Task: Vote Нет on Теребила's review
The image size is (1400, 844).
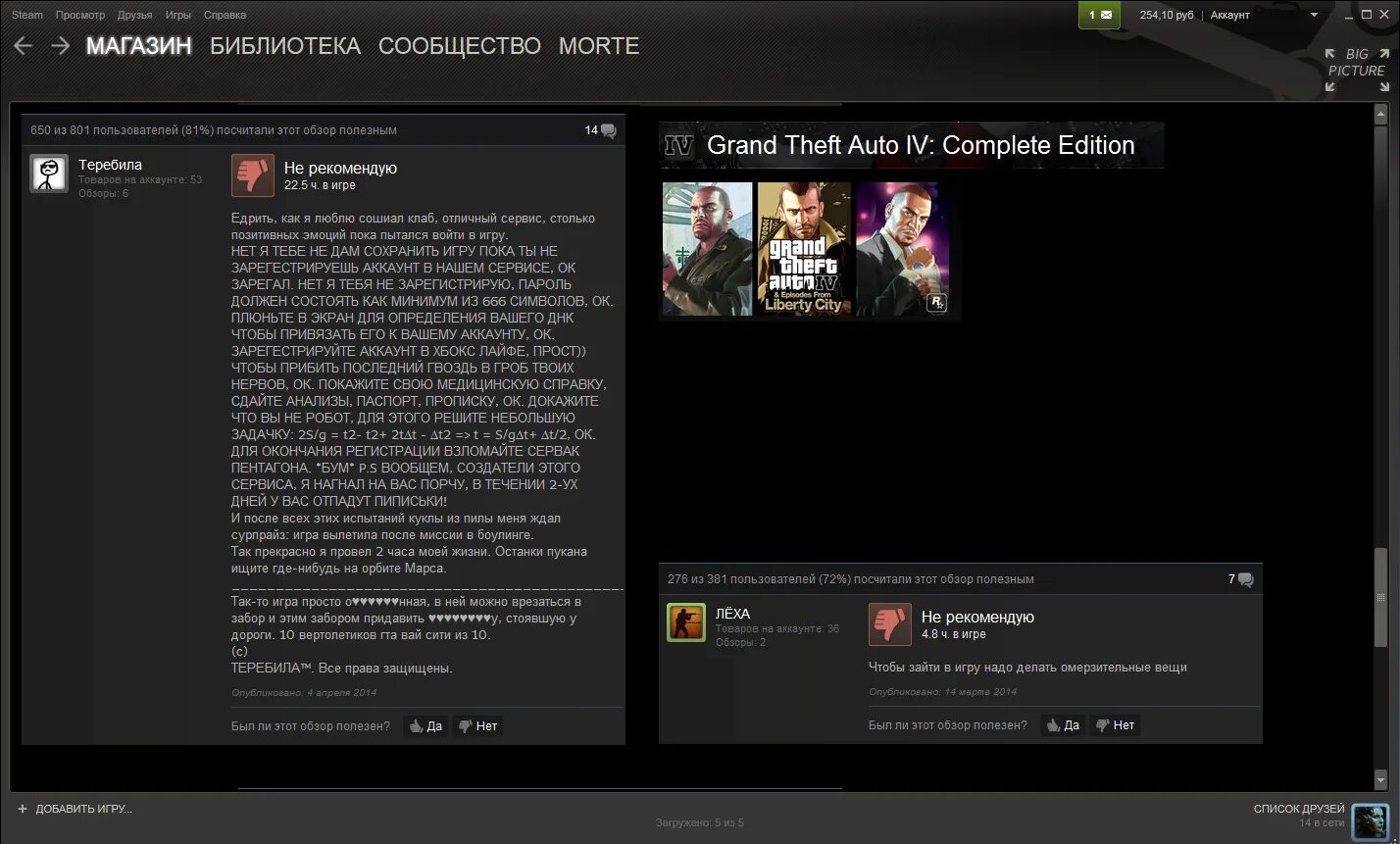Action: tap(478, 726)
